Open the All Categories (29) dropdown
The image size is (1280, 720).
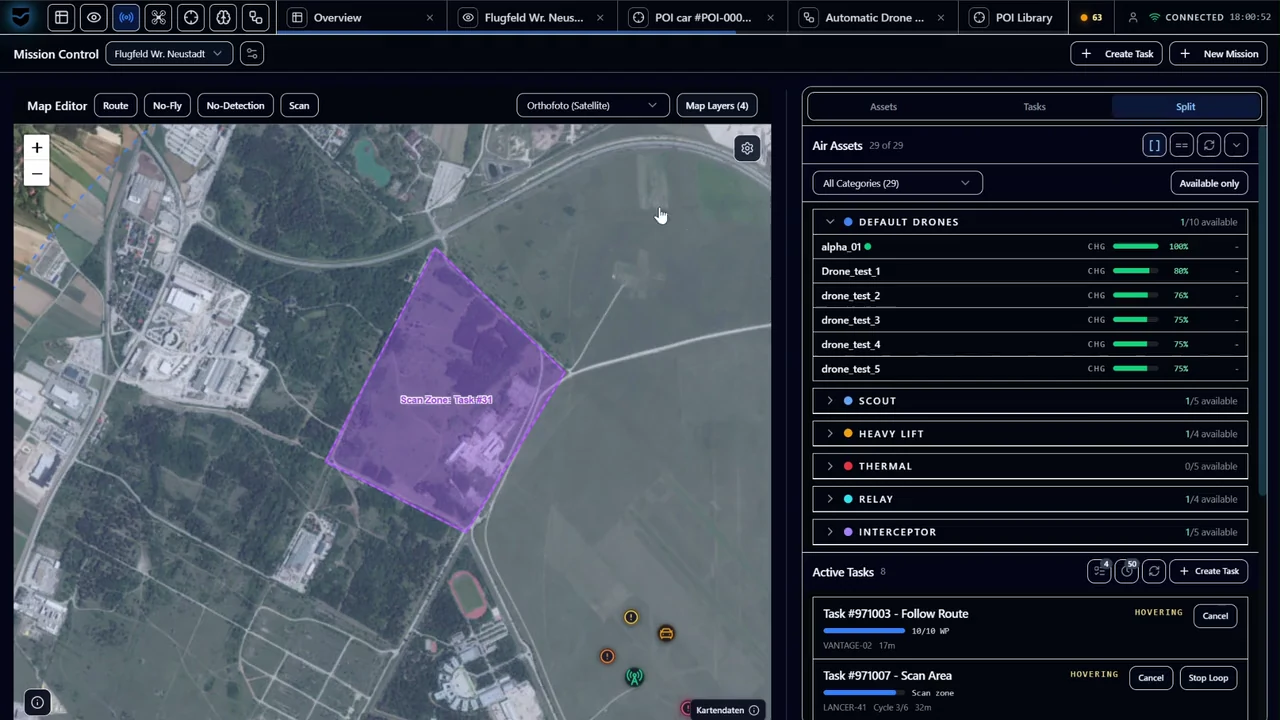pyautogui.click(x=897, y=183)
